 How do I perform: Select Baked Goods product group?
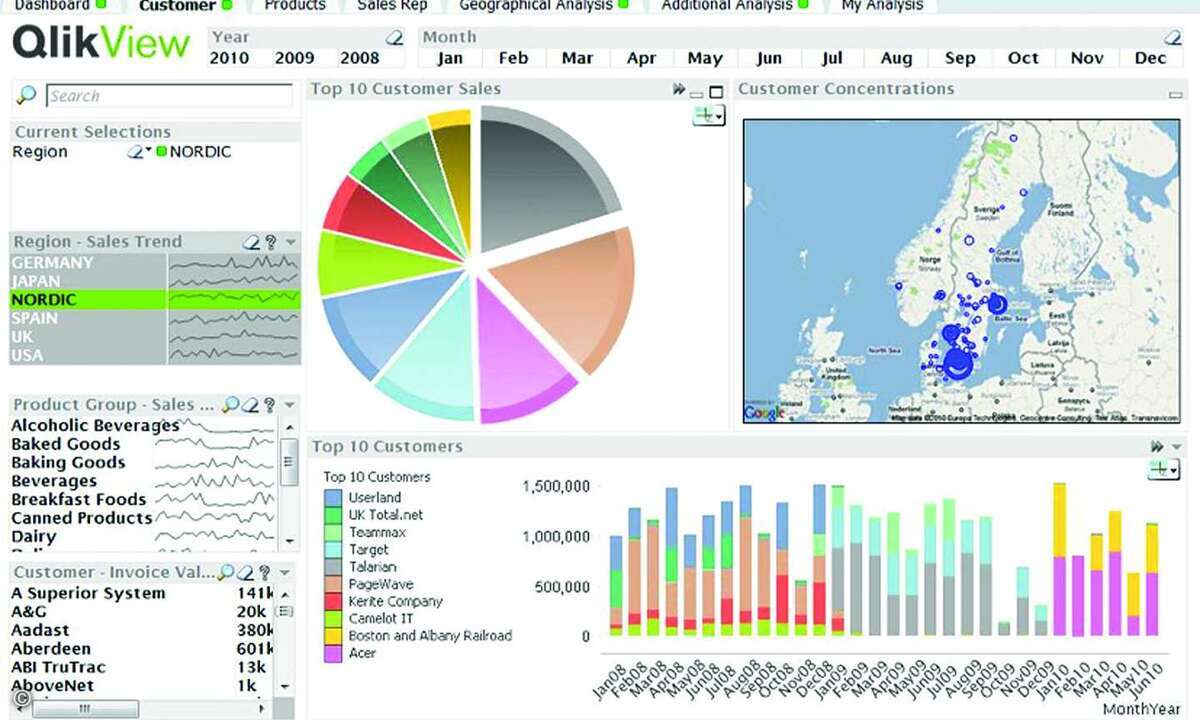[x=65, y=444]
